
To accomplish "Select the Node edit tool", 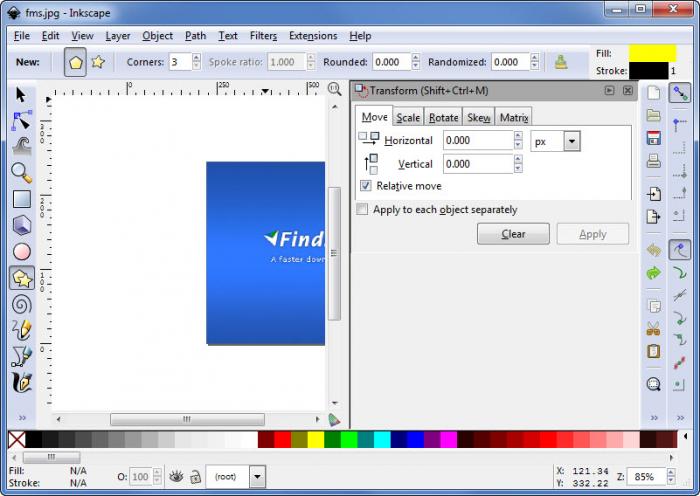I will (x=21, y=121).
